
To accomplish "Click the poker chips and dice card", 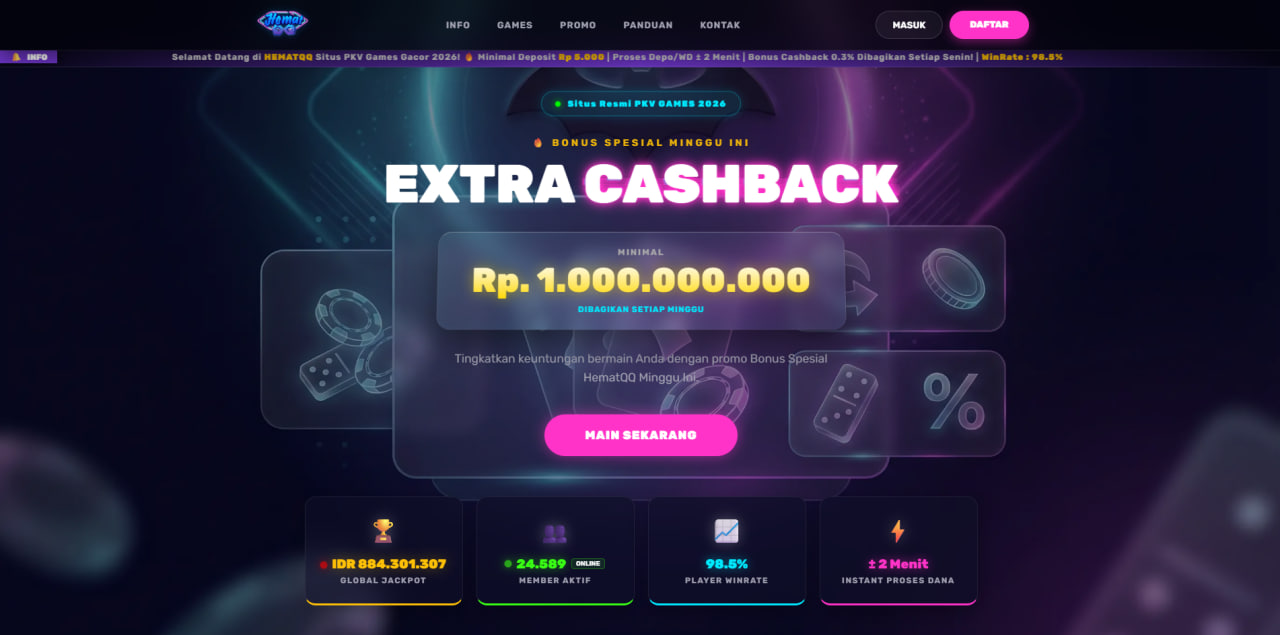I will coord(328,339).
